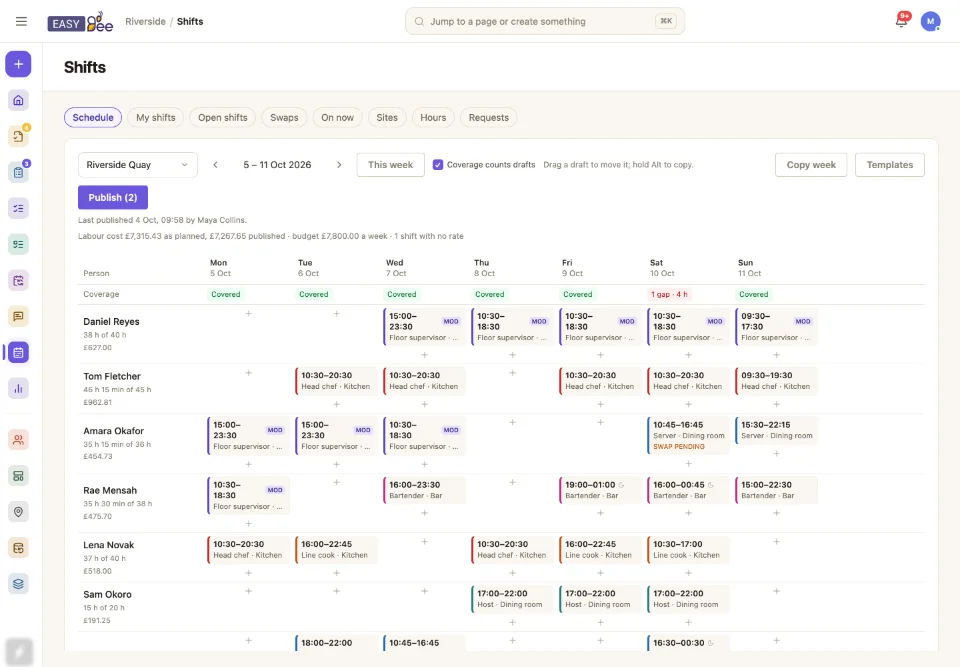Click the Saturday '1 gap · 4 h' coverage badge

(669, 295)
